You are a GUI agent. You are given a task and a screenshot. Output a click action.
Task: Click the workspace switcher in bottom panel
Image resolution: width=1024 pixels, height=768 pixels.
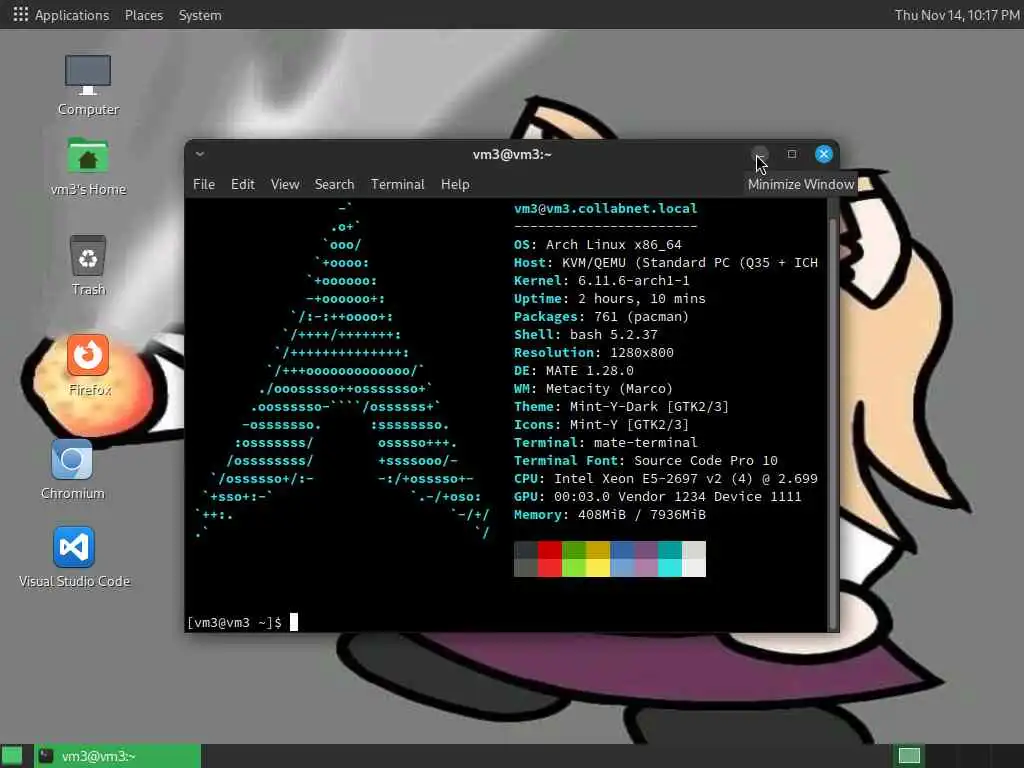click(x=909, y=756)
